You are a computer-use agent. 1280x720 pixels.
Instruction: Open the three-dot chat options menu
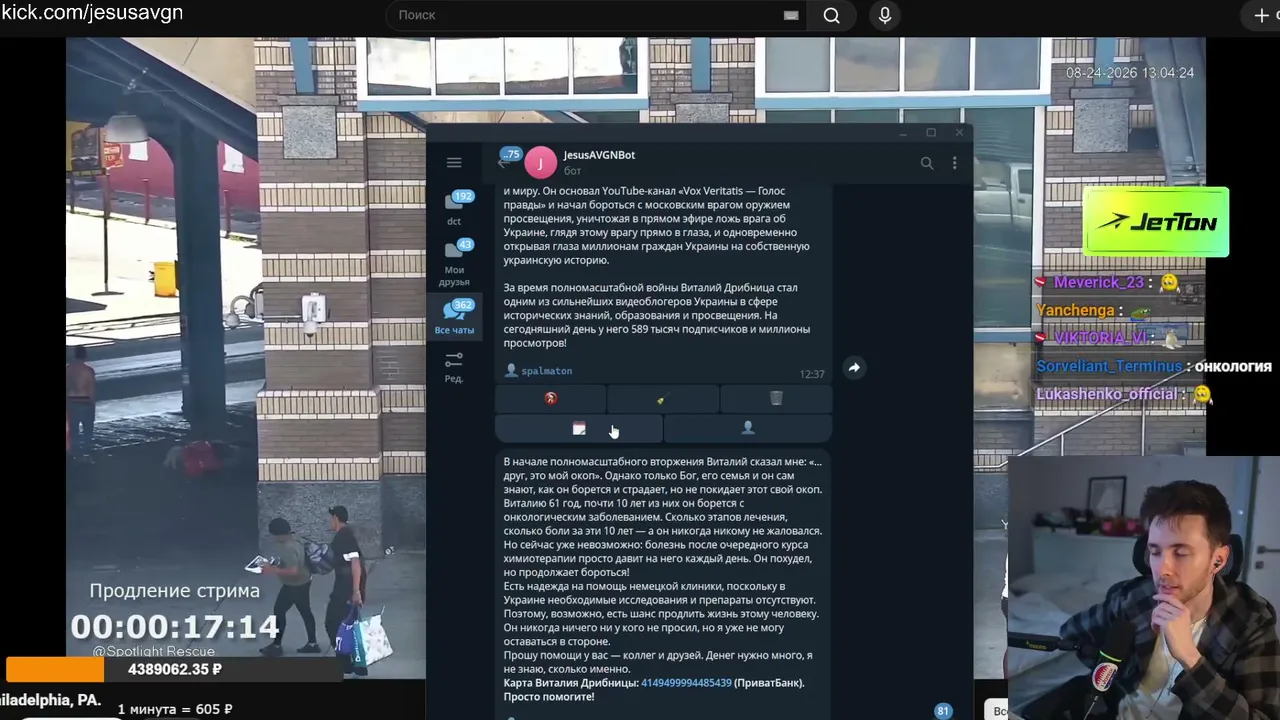point(954,163)
